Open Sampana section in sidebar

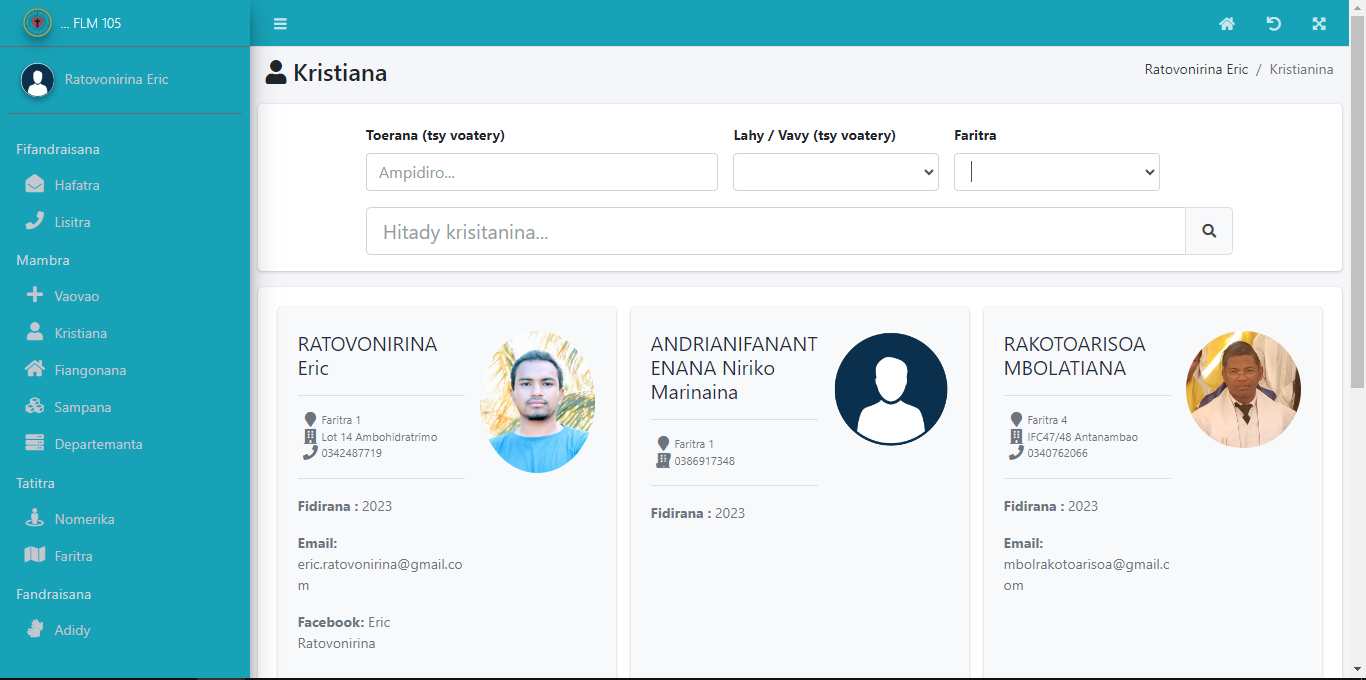(x=82, y=407)
